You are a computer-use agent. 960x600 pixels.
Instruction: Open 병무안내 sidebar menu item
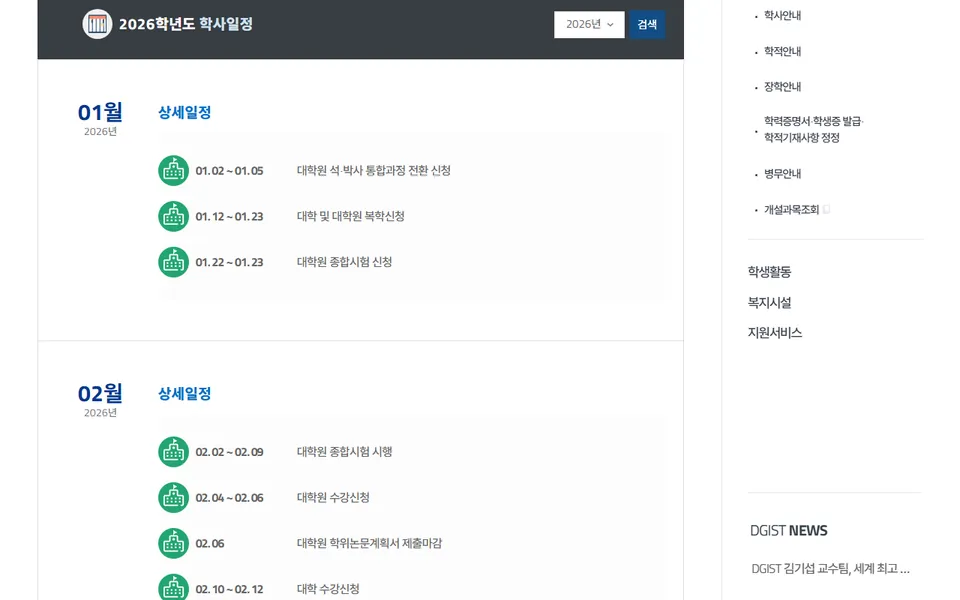point(782,174)
